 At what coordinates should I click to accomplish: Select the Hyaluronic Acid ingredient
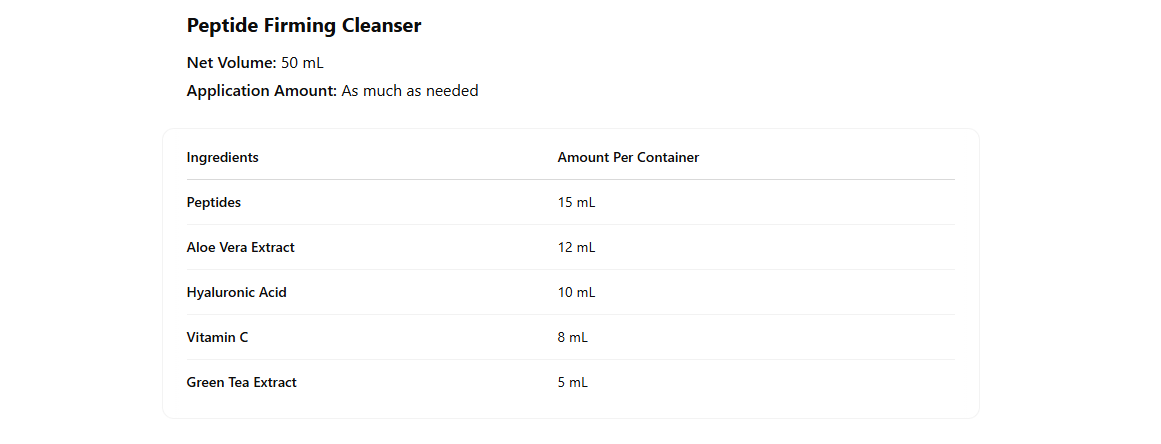coord(236,292)
